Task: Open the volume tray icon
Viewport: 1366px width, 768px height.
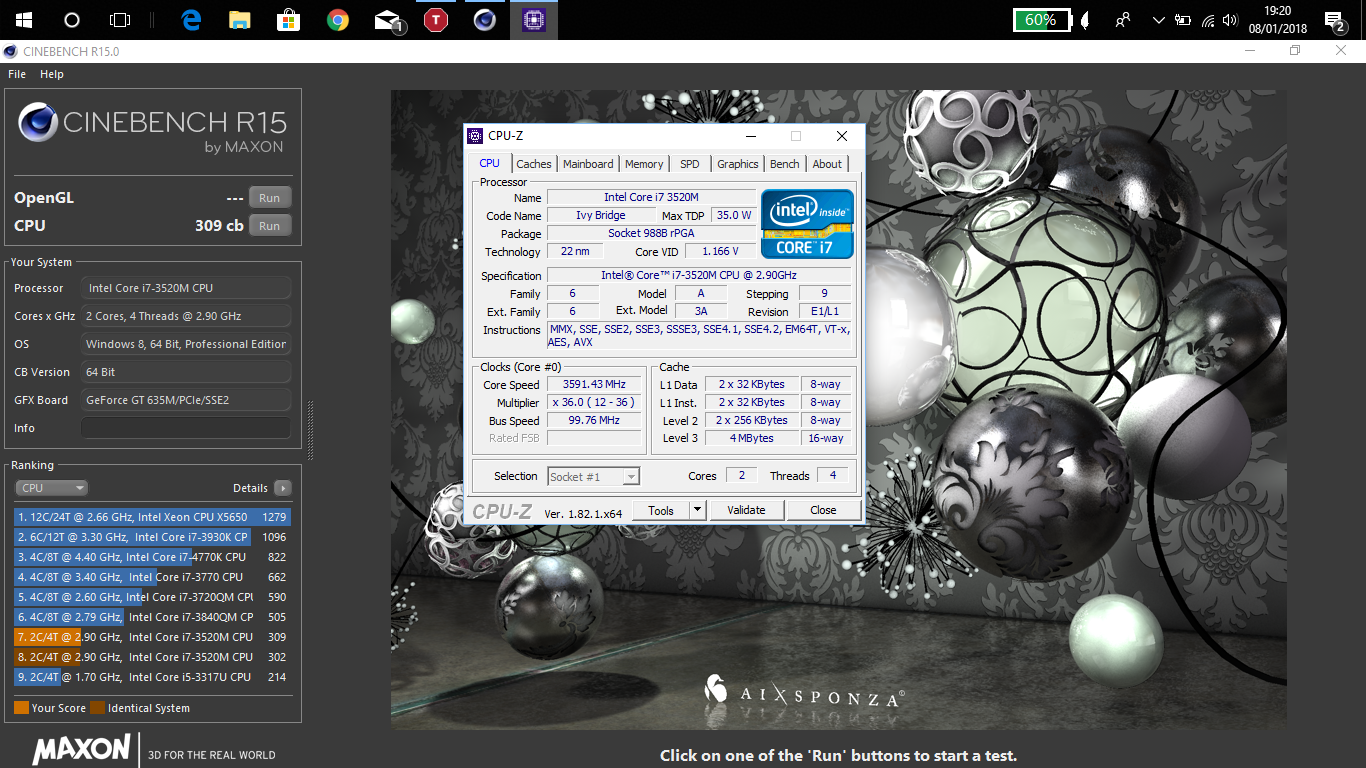Action: pyautogui.click(x=1230, y=20)
